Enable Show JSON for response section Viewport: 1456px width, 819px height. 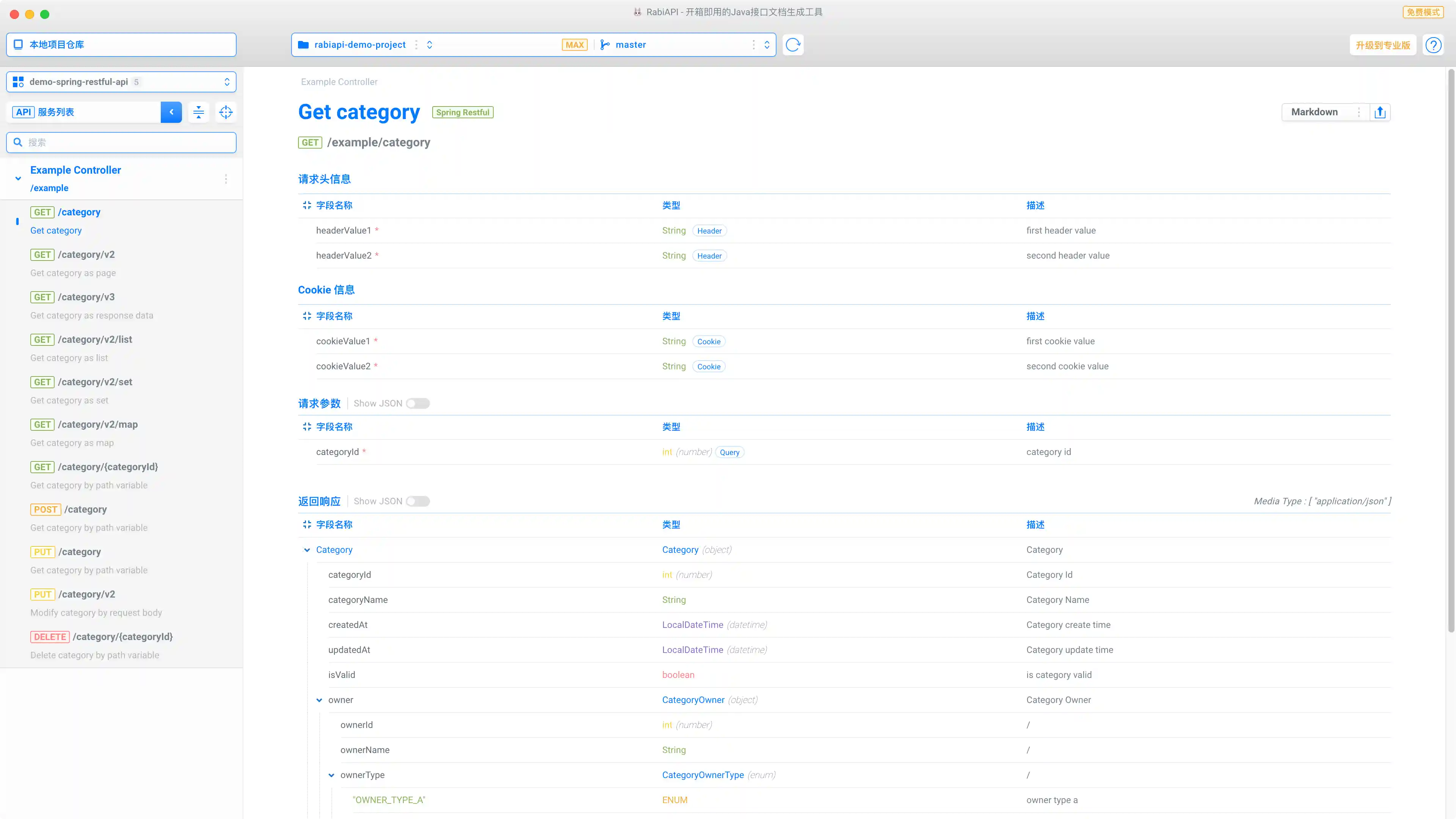coord(418,501)
